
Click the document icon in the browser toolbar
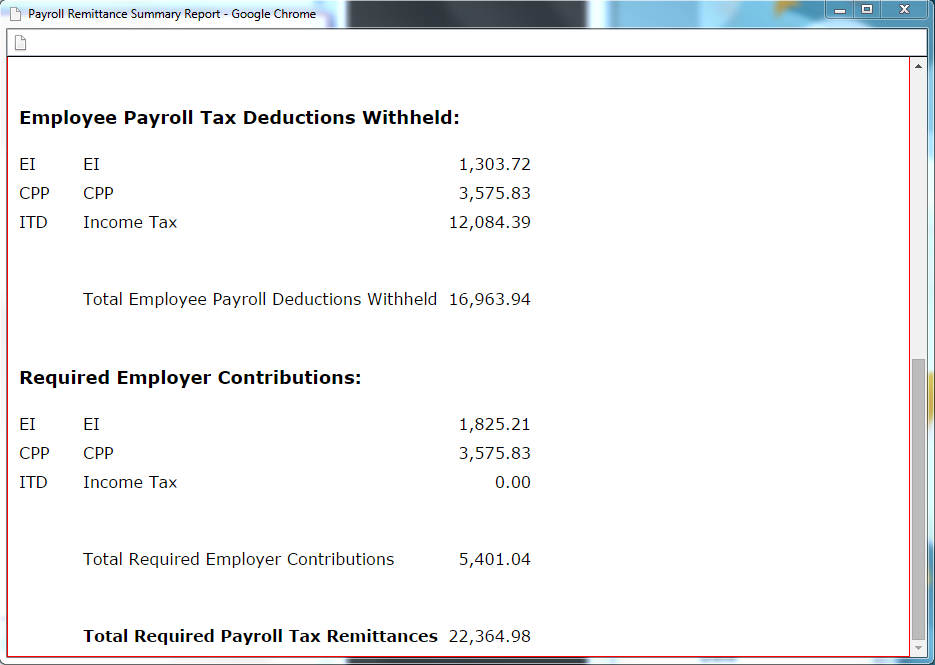pos(22,42)
